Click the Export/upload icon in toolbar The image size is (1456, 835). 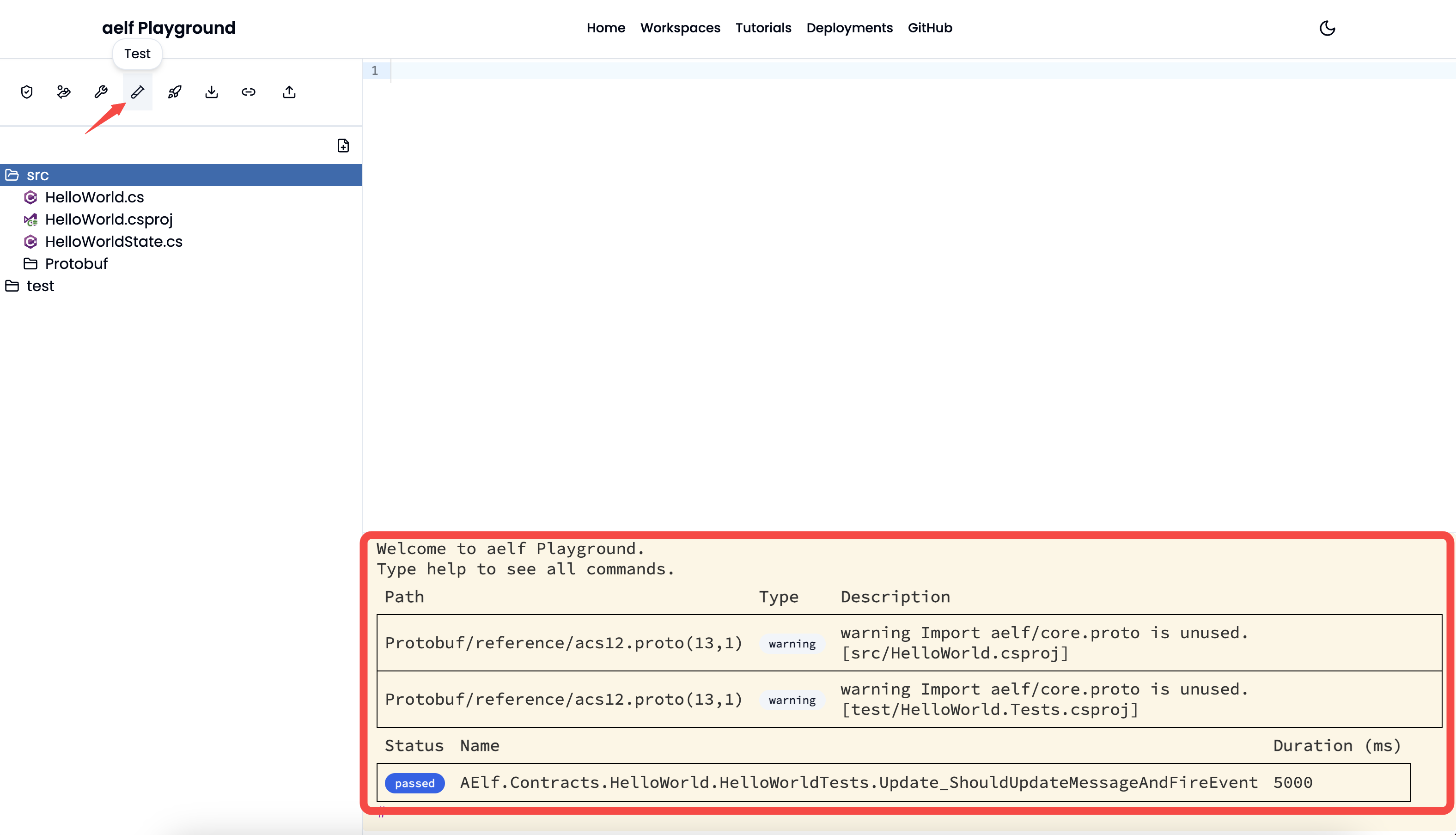(289, 92)
